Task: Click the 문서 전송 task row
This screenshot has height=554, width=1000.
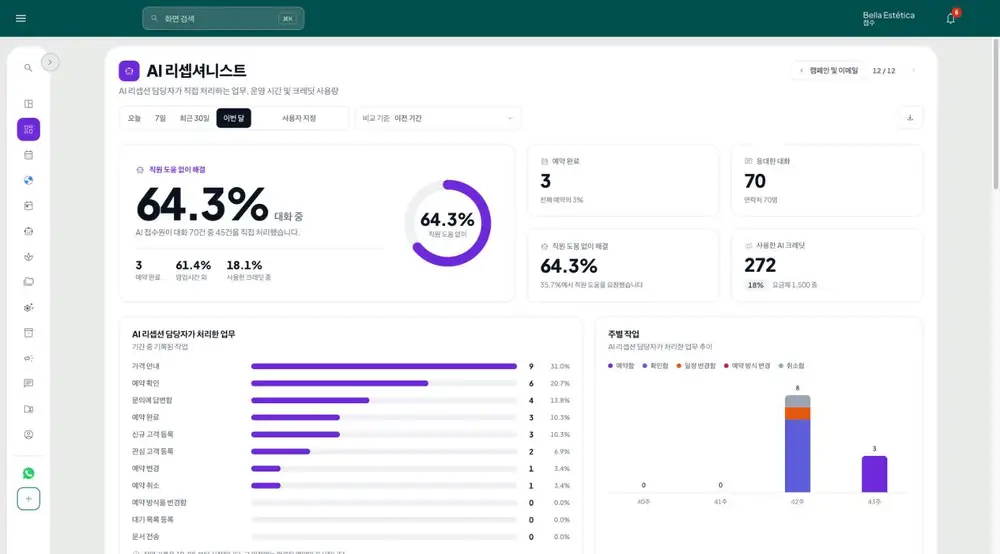Action: 351,537
